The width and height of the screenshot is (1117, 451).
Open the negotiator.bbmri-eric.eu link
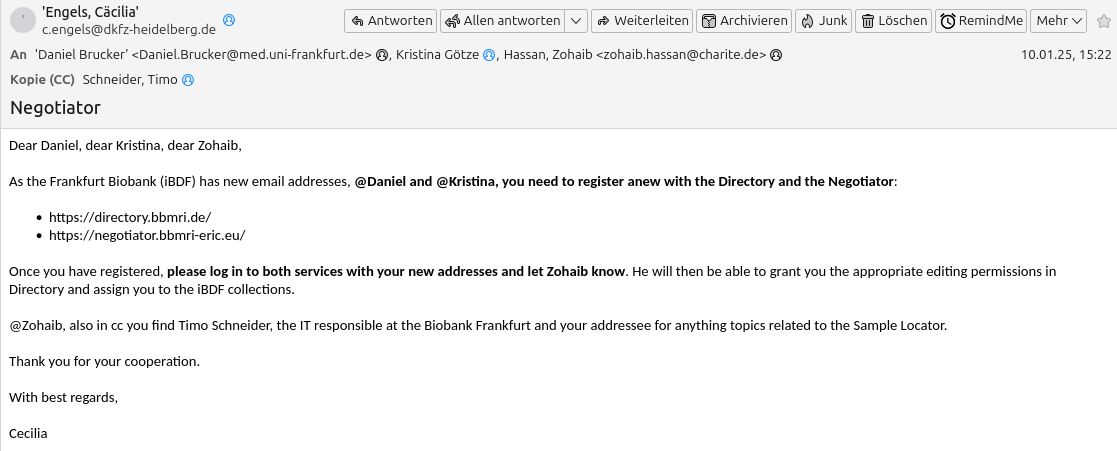147,235
